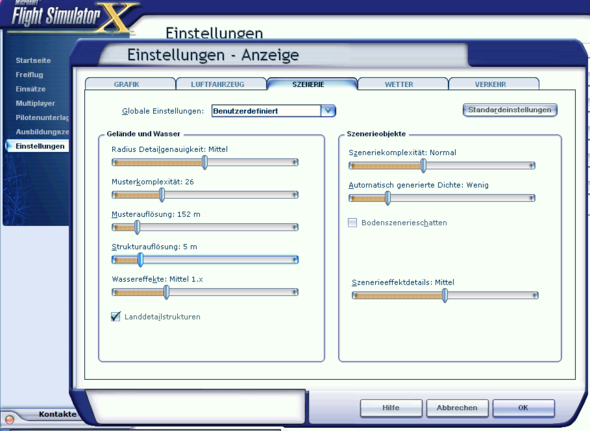Viewport: 590px width, 431px height.
Task: Click the Abbrechen button
Action: point(457,408)
